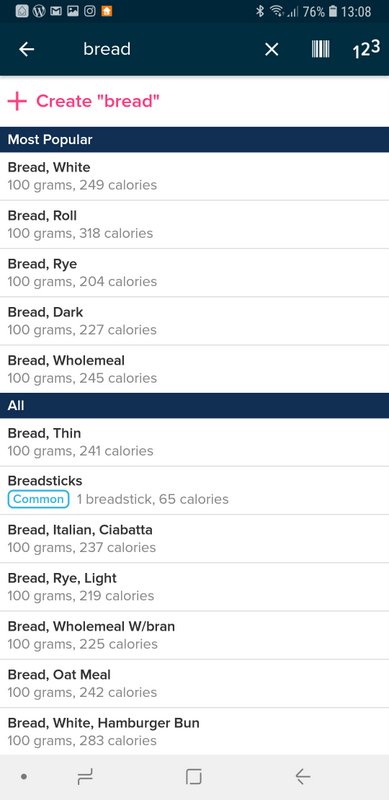Select Bread, Oat Meal item
The height and width of the screenshot is (800, 389).
194,684
